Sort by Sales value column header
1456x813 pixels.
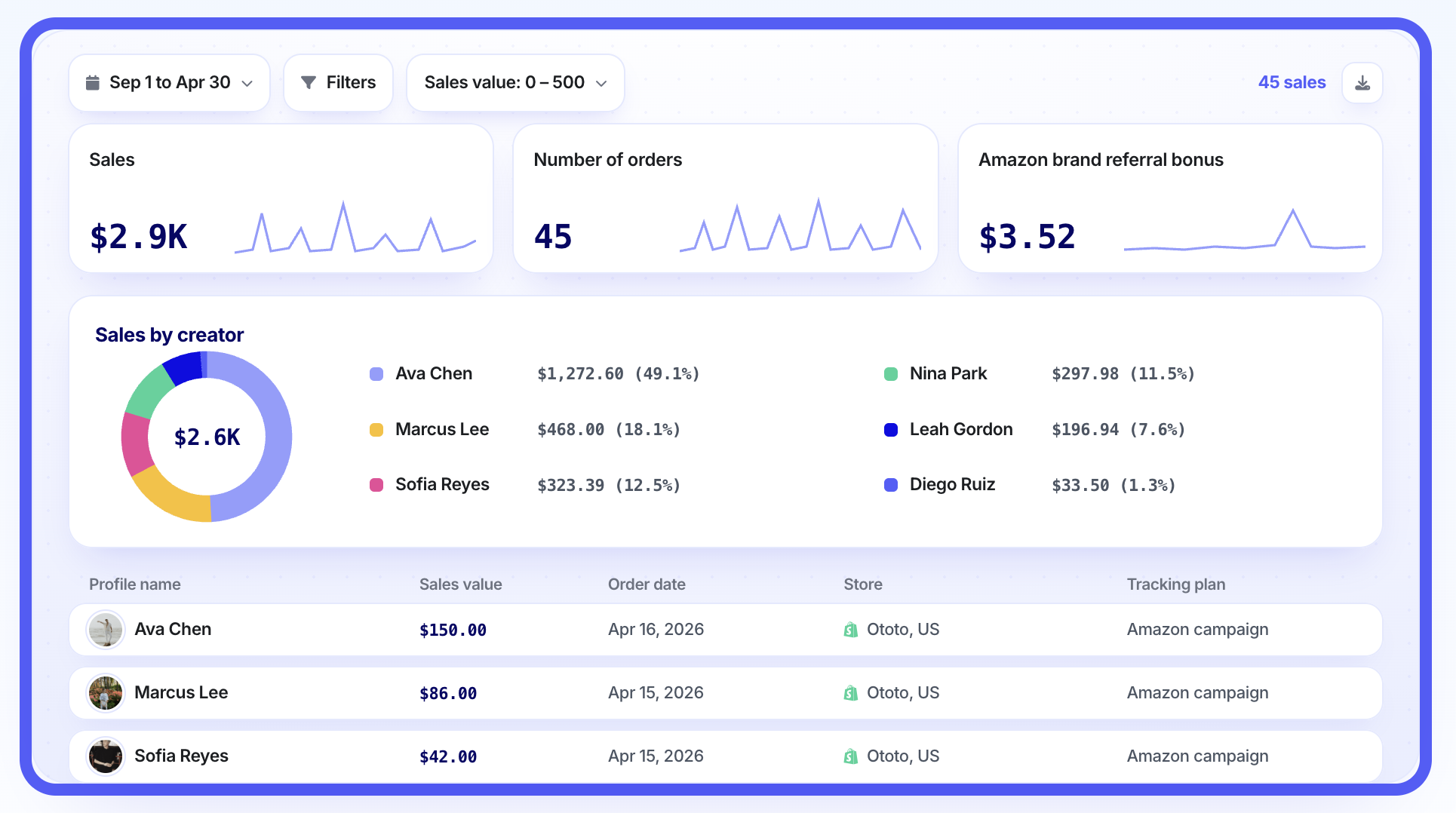[x=461, y=584]
